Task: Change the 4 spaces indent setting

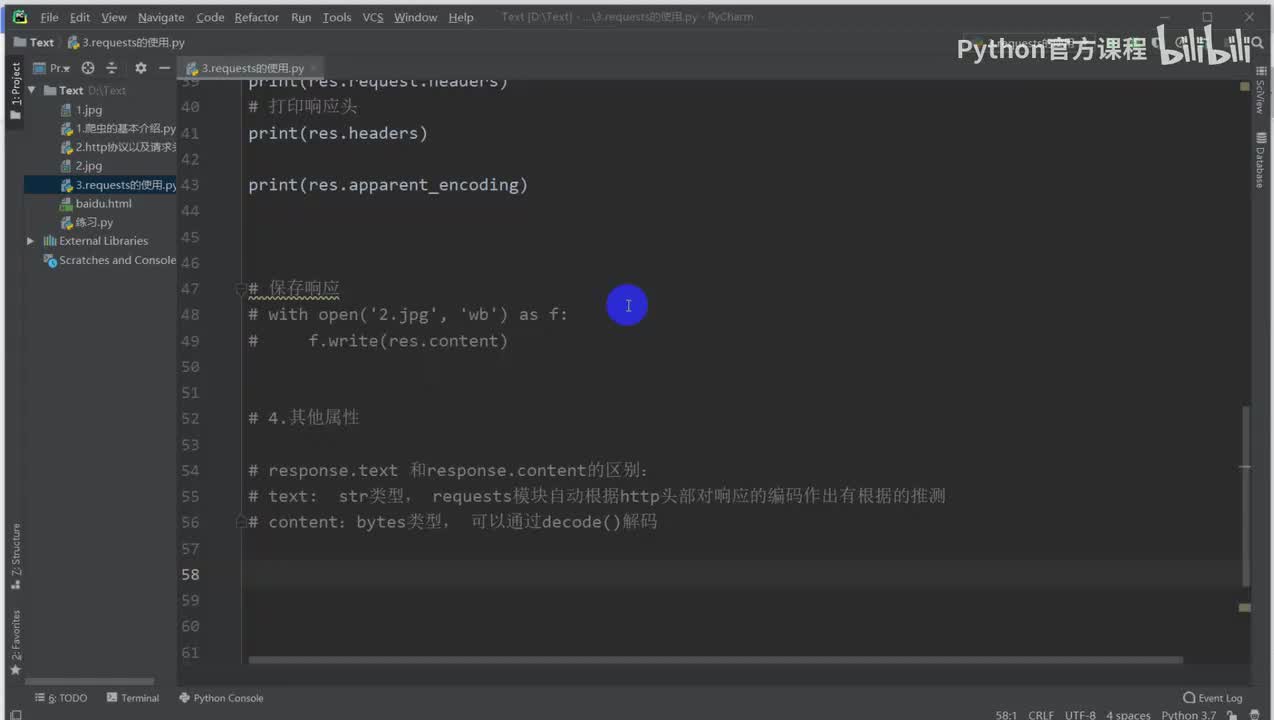Action: pyautogui.click(x=1128, y=715)
